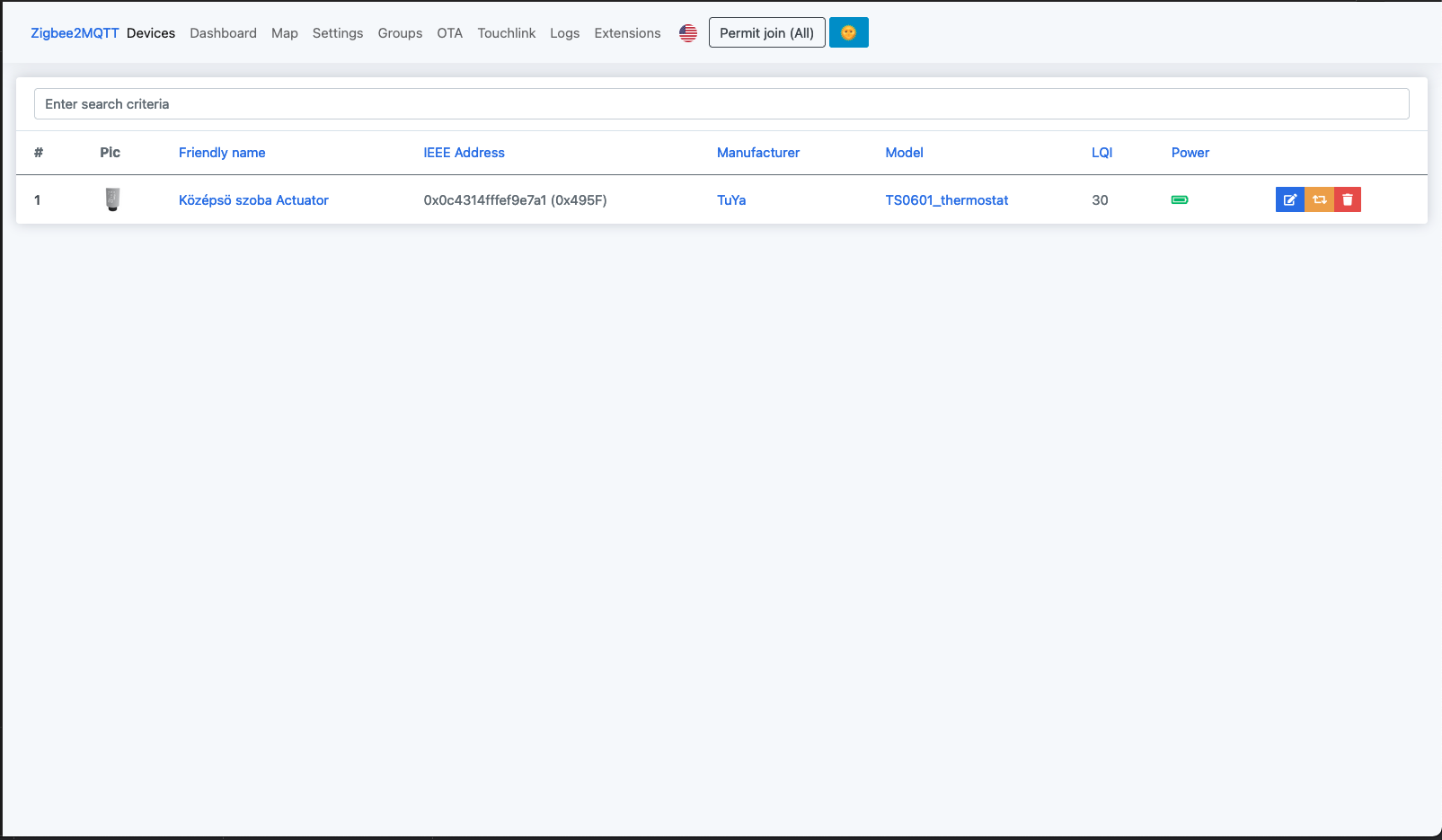This screenshot has height=840, width=1442.
Task: View the Logs page
Action: (564, 33)
